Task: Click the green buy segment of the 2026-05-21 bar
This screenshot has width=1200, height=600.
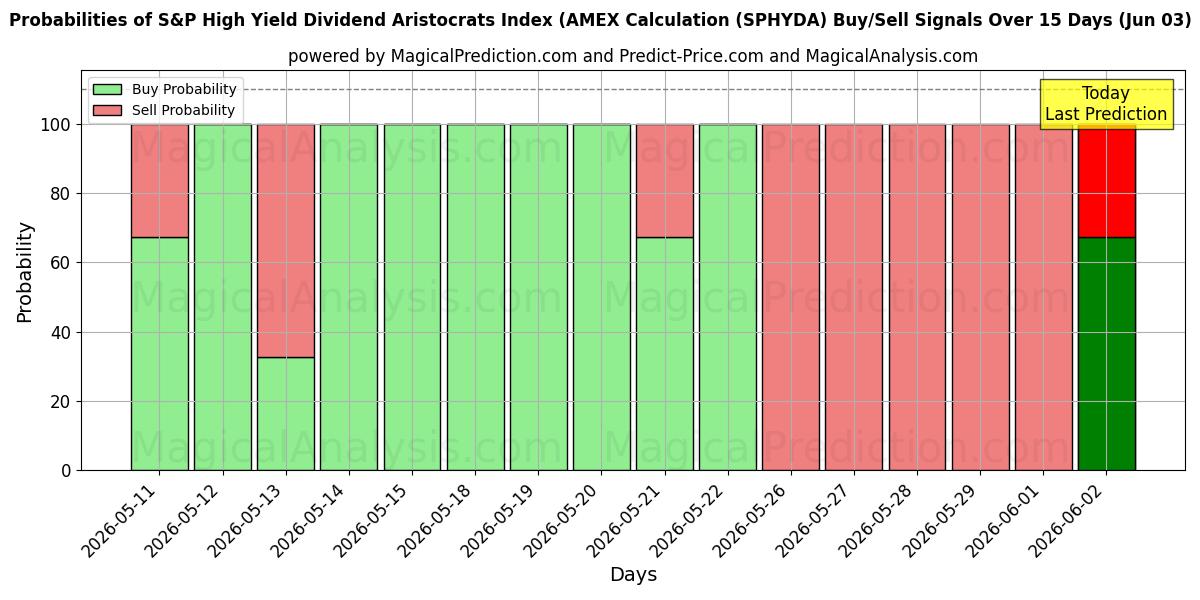Action: point(665,354)
